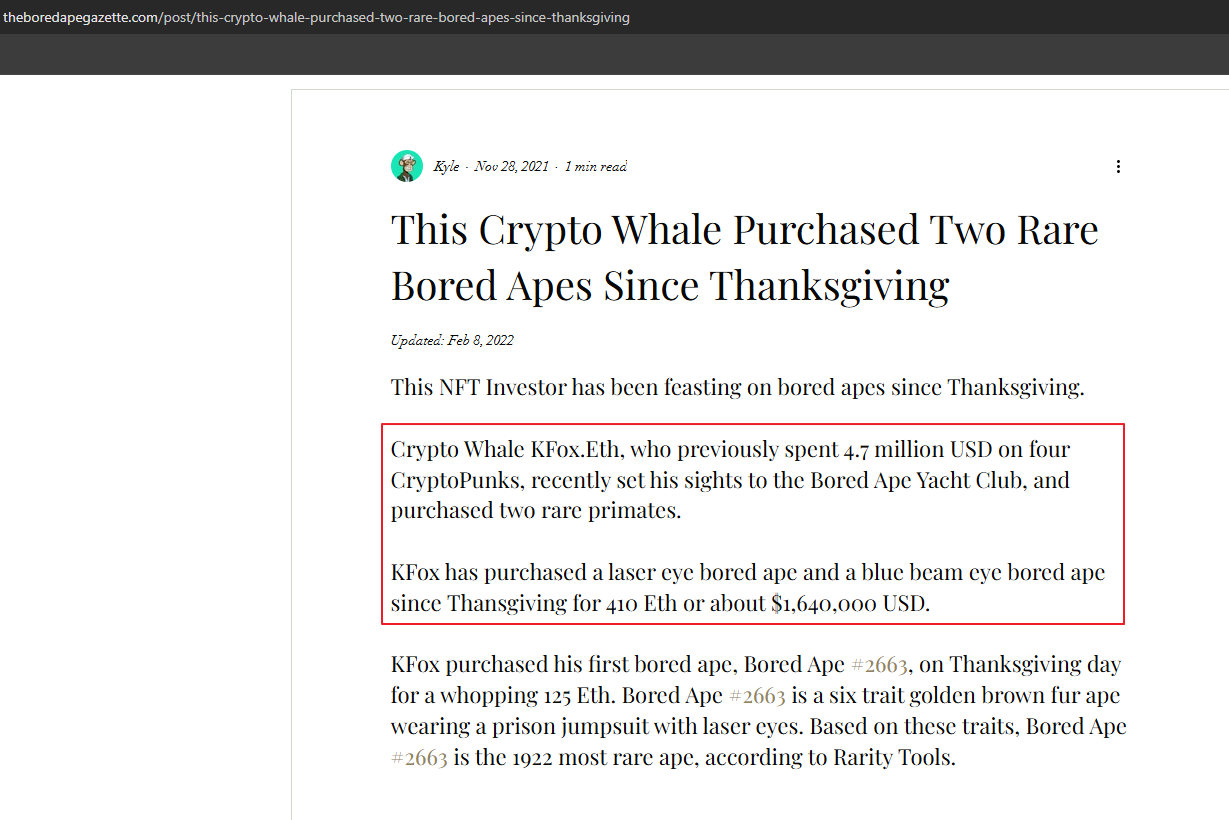Image resolution: width=1229 pixels, height=820 pixels.
Task: Open author Kyle's profile name link
Action: pyautogui.click(x=446, y=167)
